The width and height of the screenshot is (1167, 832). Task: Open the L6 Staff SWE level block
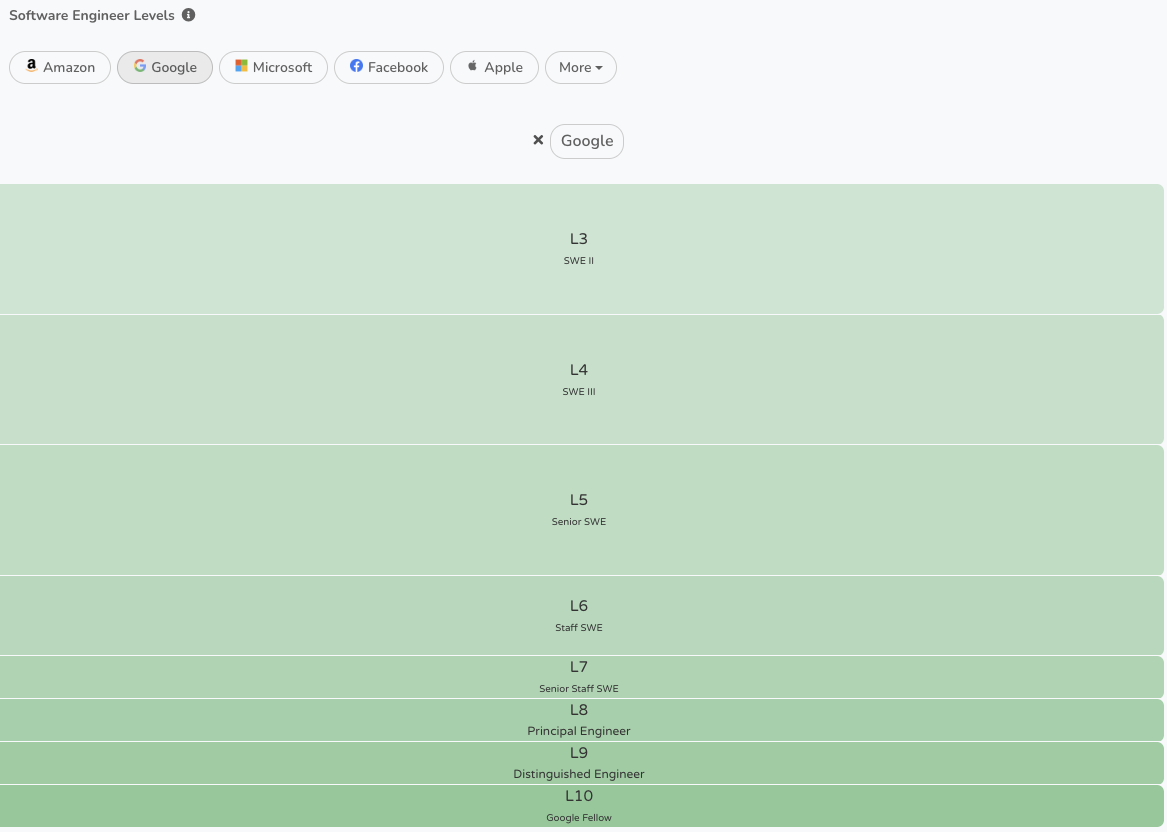coord(581,616)
